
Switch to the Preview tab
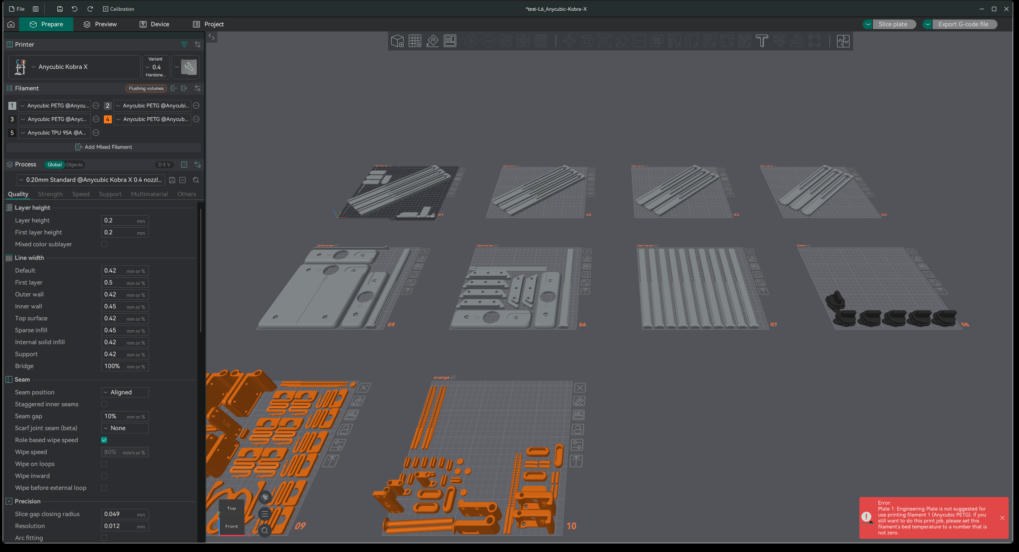pos(100,24)
